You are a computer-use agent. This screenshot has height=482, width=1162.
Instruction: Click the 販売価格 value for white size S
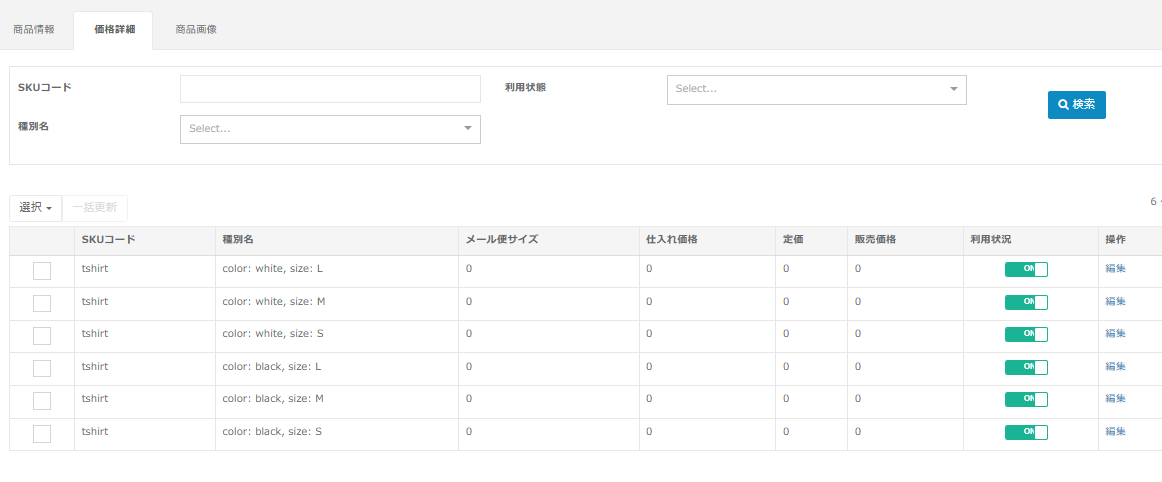[x=858, y=334]
